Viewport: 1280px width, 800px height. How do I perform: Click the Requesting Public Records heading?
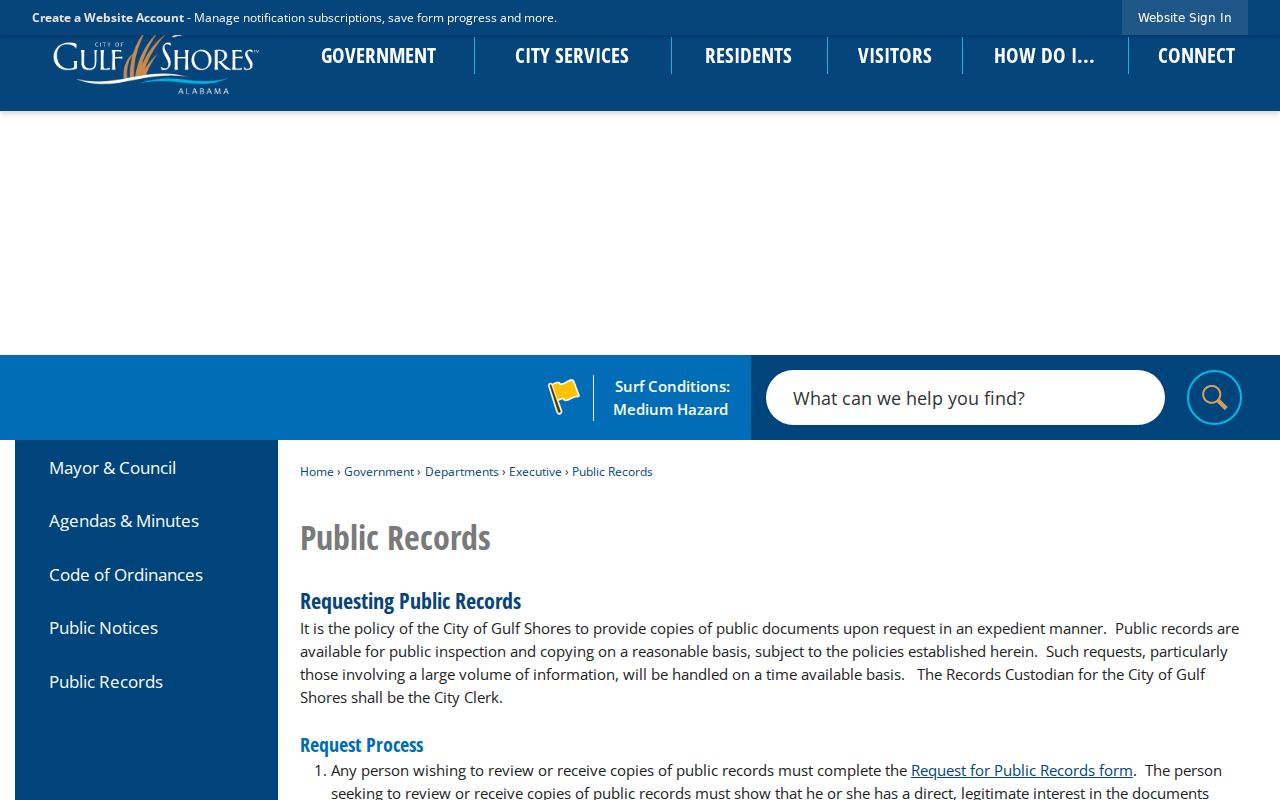pos(410,600)
